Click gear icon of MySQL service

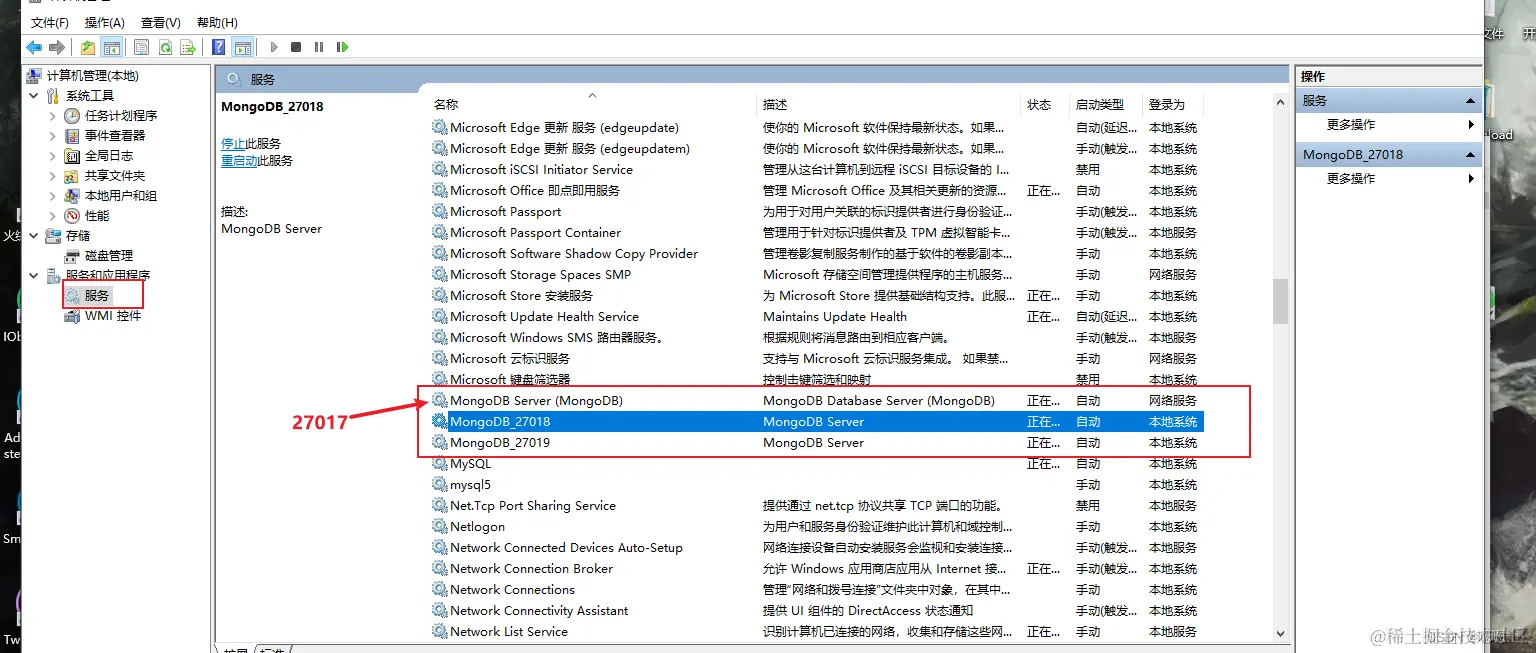pyautogui.click(x=440, y=464)
